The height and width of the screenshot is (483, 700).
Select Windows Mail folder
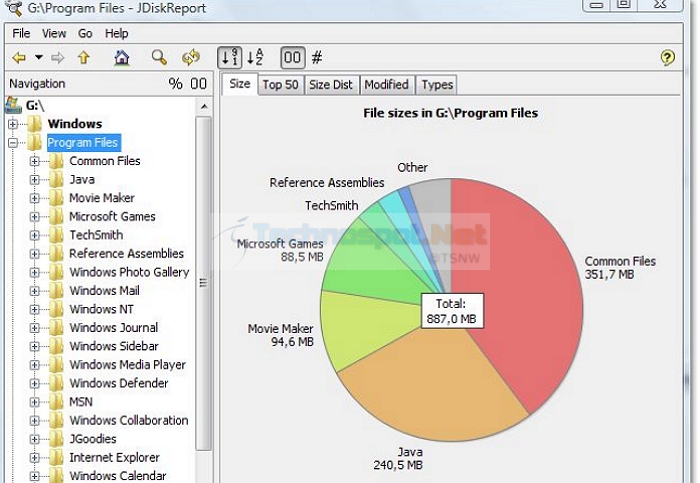pyautogui.click(x=104, y=291)
